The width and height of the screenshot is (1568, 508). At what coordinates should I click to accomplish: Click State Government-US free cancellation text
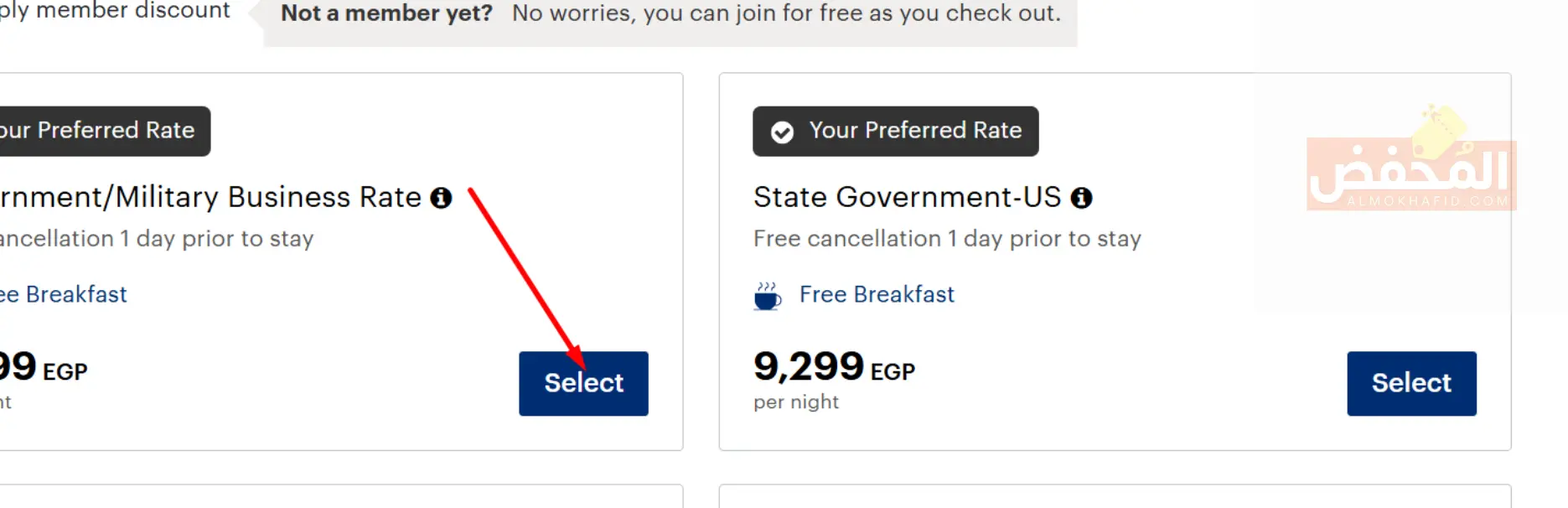pos(946,239)
